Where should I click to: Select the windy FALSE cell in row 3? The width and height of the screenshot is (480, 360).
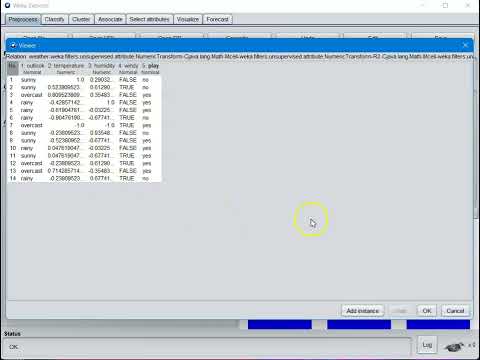pyautogui.click(x=128, y=95)
